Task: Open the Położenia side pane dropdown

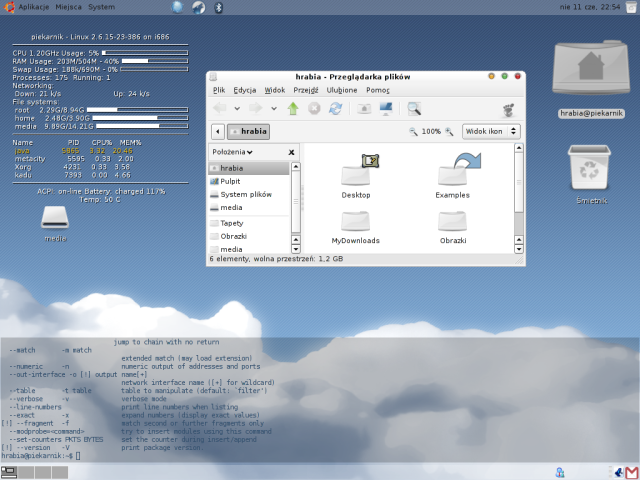Action: [232, 152]
